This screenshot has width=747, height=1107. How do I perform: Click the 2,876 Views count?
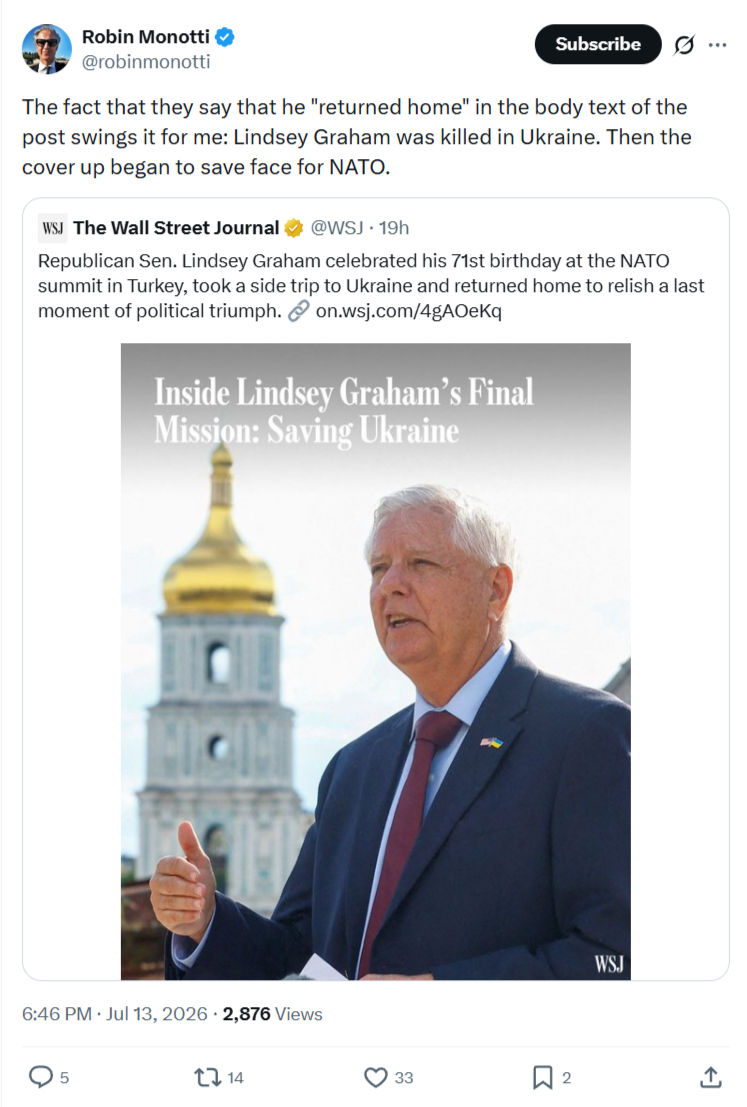pyautogui.click(x=273, y=1014)
